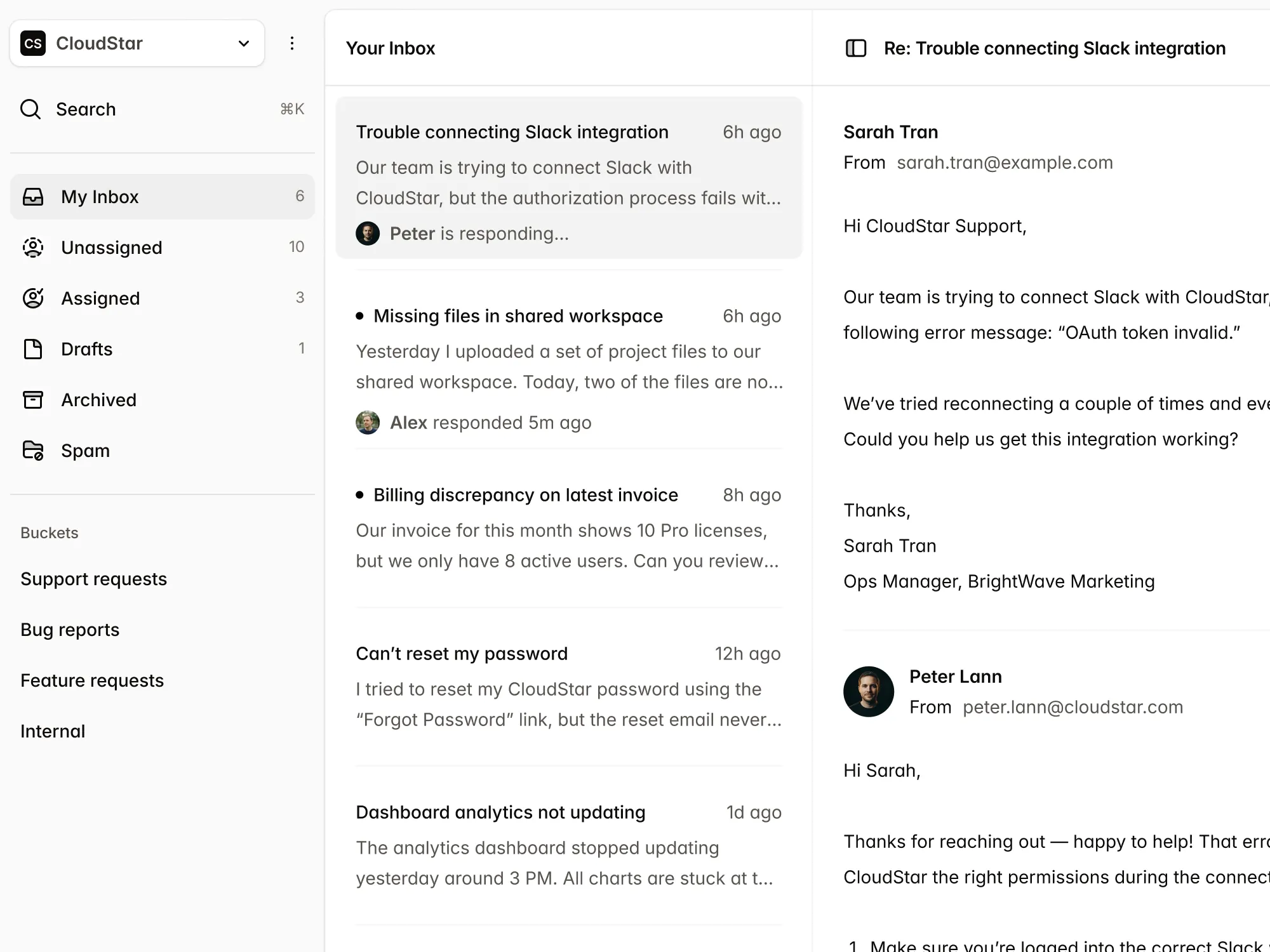Select My Inbox in sidebar

pos(163,197)
